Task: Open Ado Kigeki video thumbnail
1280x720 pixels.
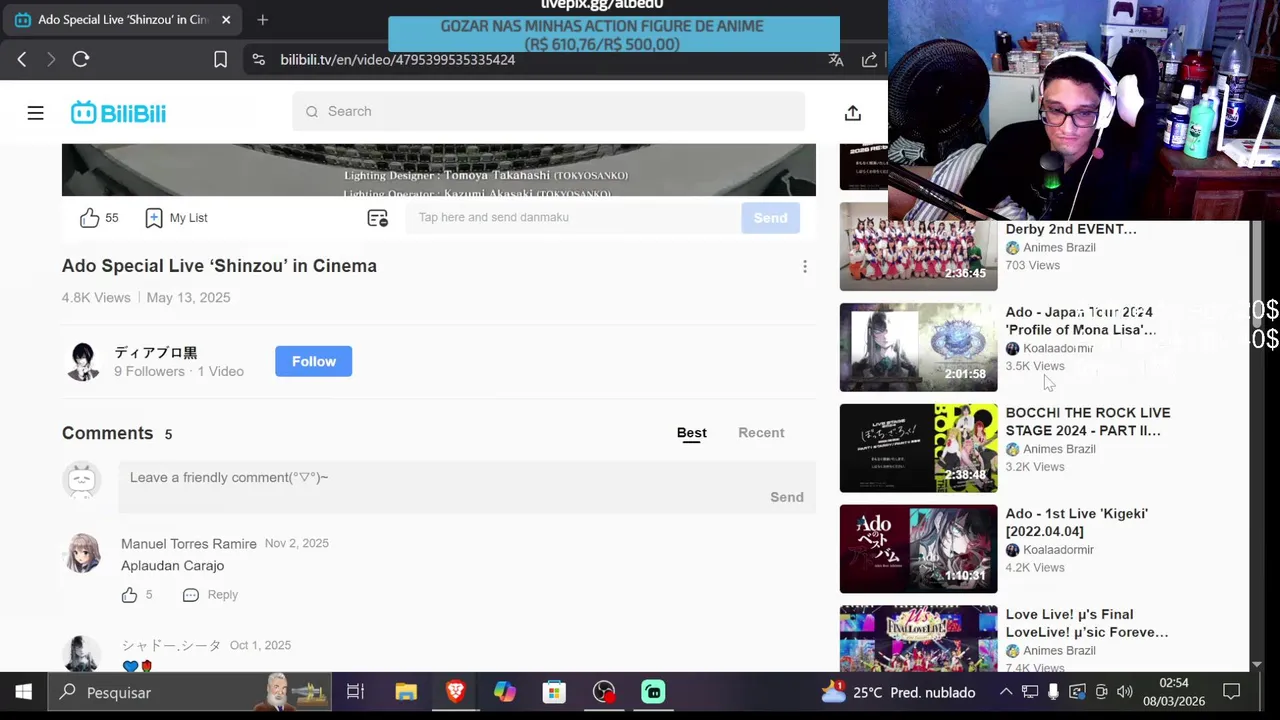Action: (918, 549)
